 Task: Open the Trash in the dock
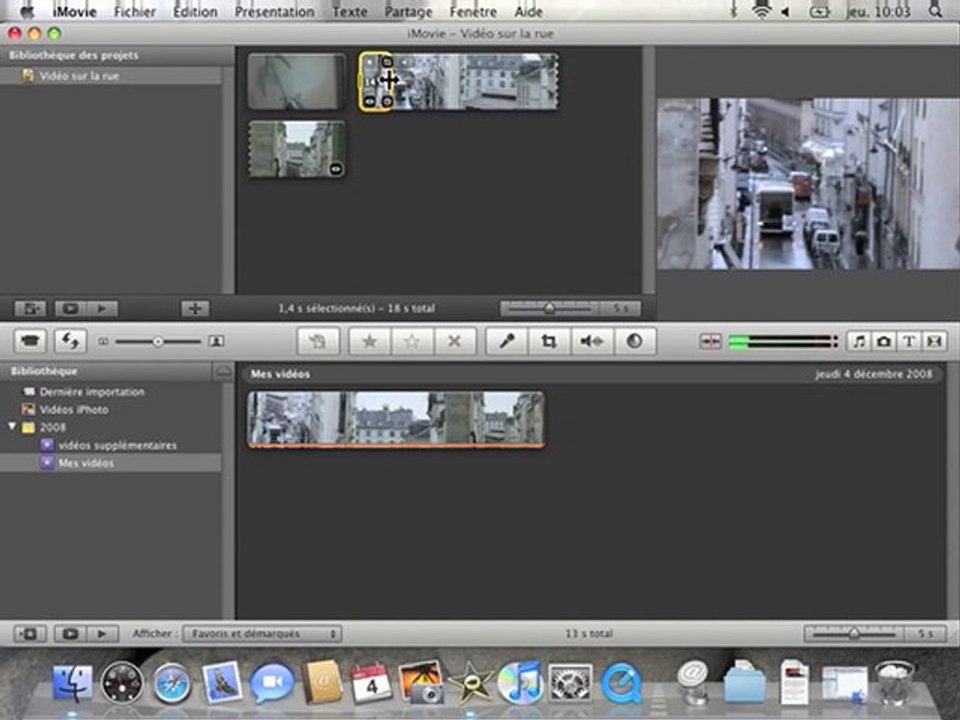[x=895, y=683]
